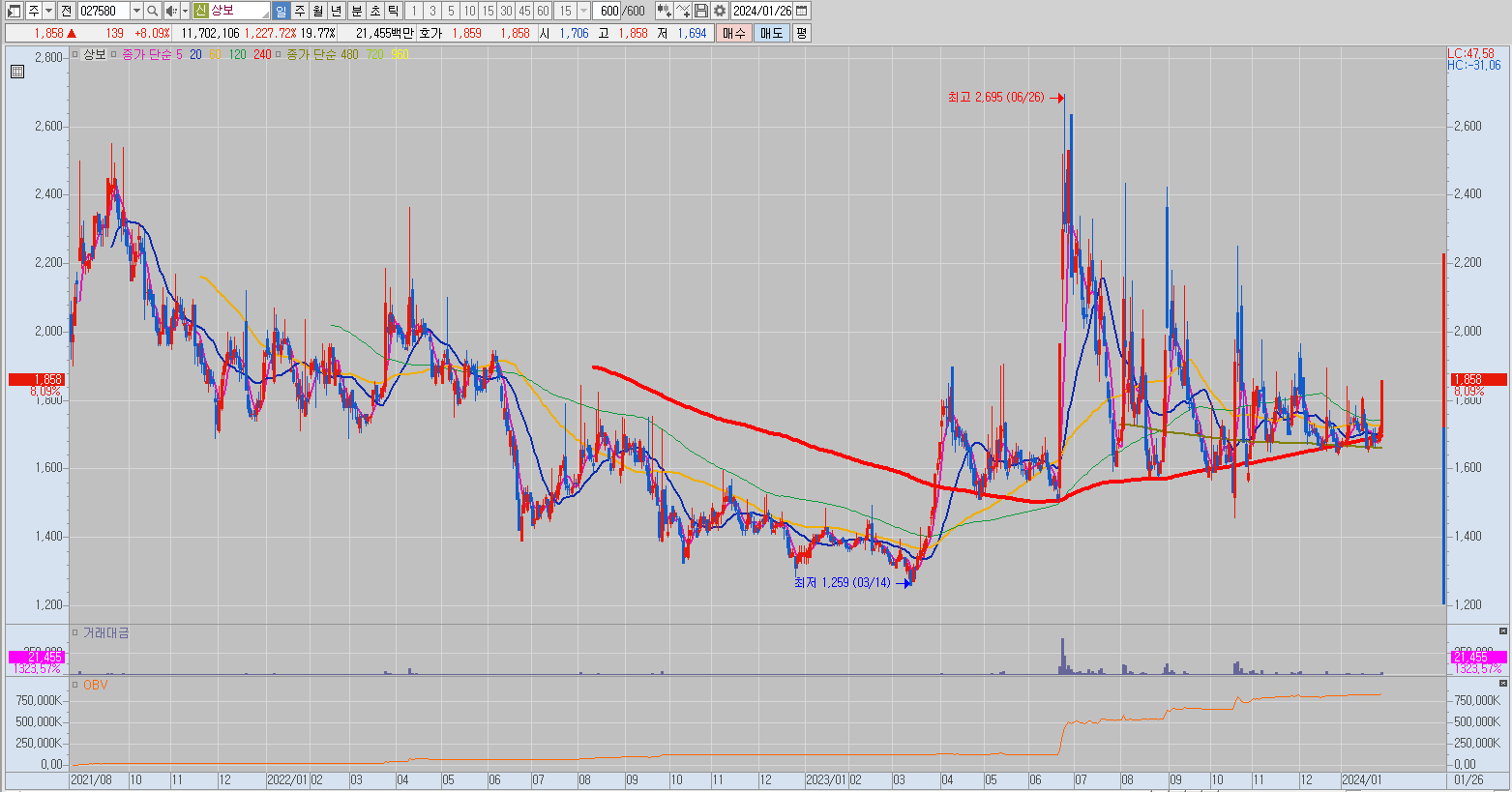Image resolution: width=1512 pixels, height=792 pixels.
Task: Switch to weekly 주 chart period
Action: [x=299, y=11]
